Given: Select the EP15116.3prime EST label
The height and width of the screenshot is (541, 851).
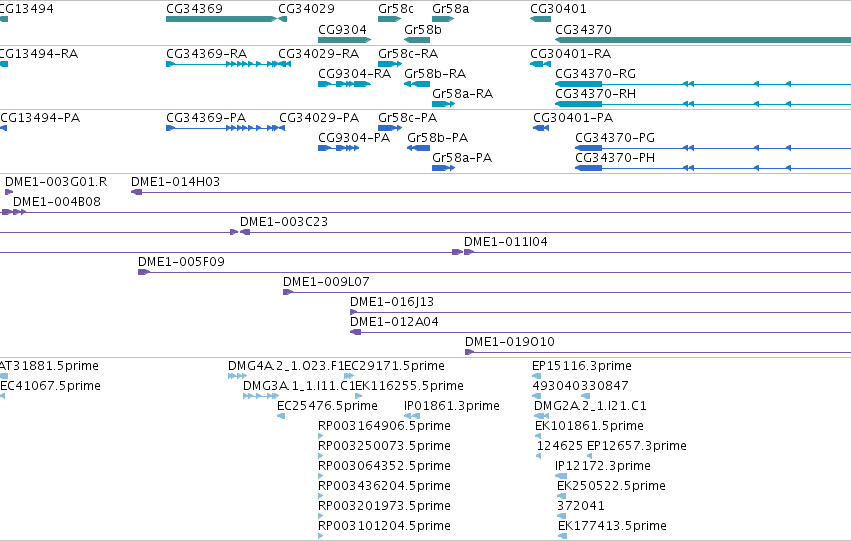Looking at the screenshot, I should pyautogui.click(x=582, y=366).
